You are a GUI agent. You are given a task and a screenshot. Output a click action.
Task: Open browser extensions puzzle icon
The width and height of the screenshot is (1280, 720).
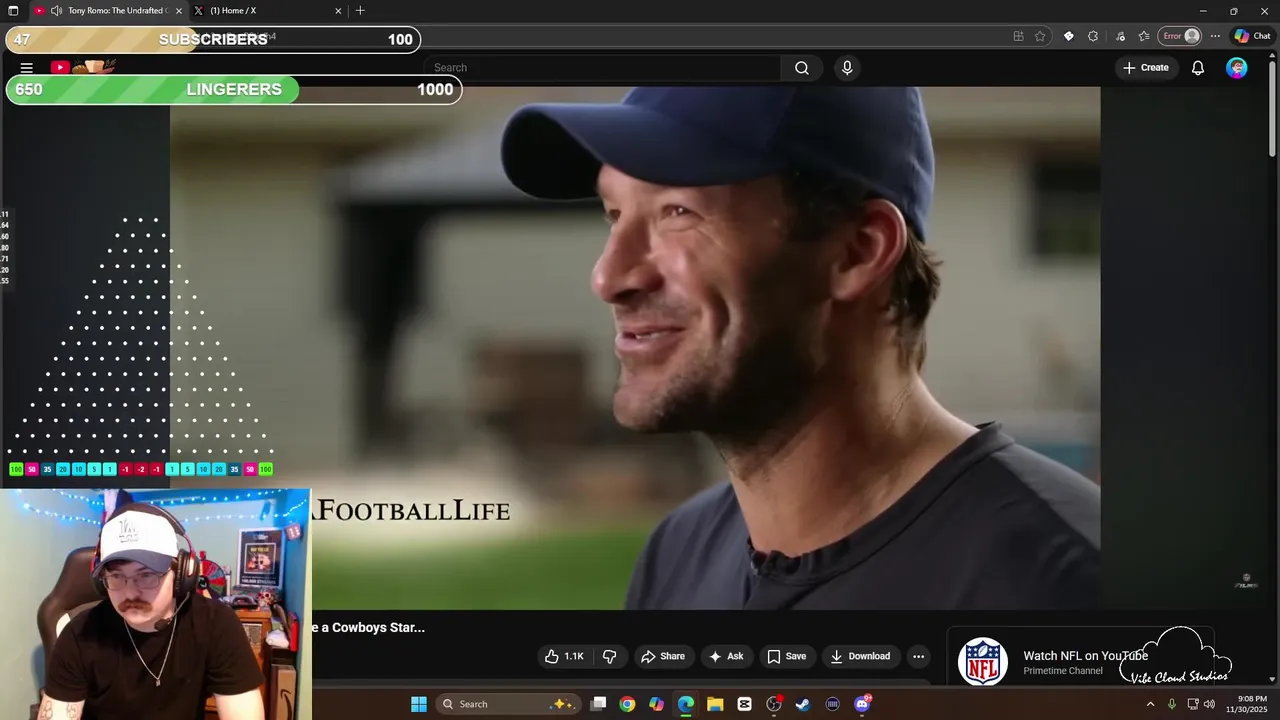click(1093, 36)
